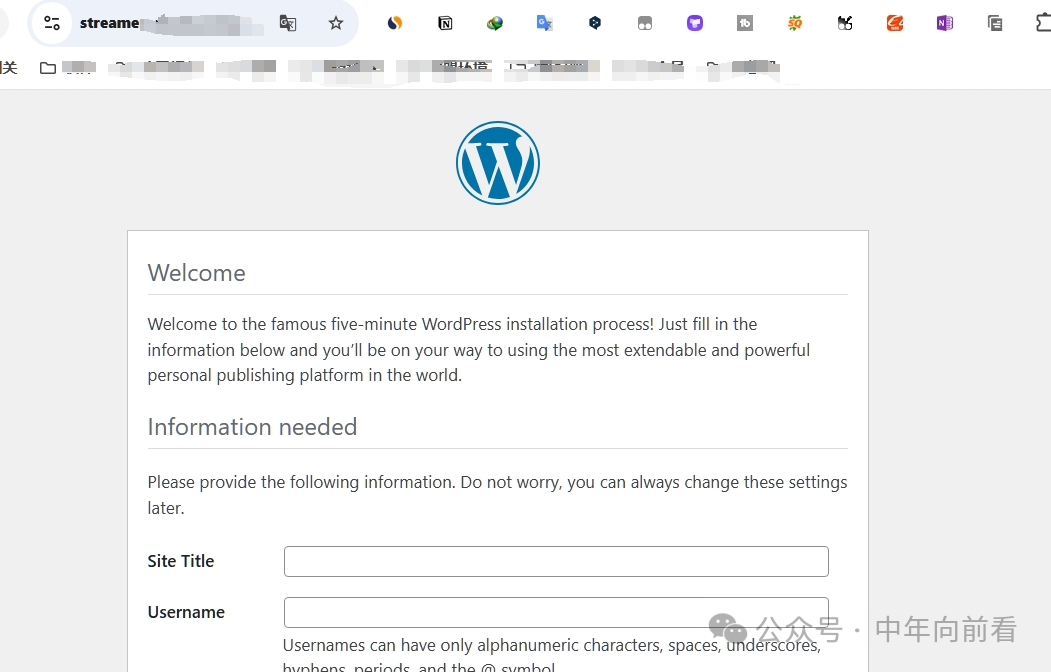The width and height of the screenshot is (1051, 672).
Task: Open site information controls in address bar
Action: click(x=52, y=23)
